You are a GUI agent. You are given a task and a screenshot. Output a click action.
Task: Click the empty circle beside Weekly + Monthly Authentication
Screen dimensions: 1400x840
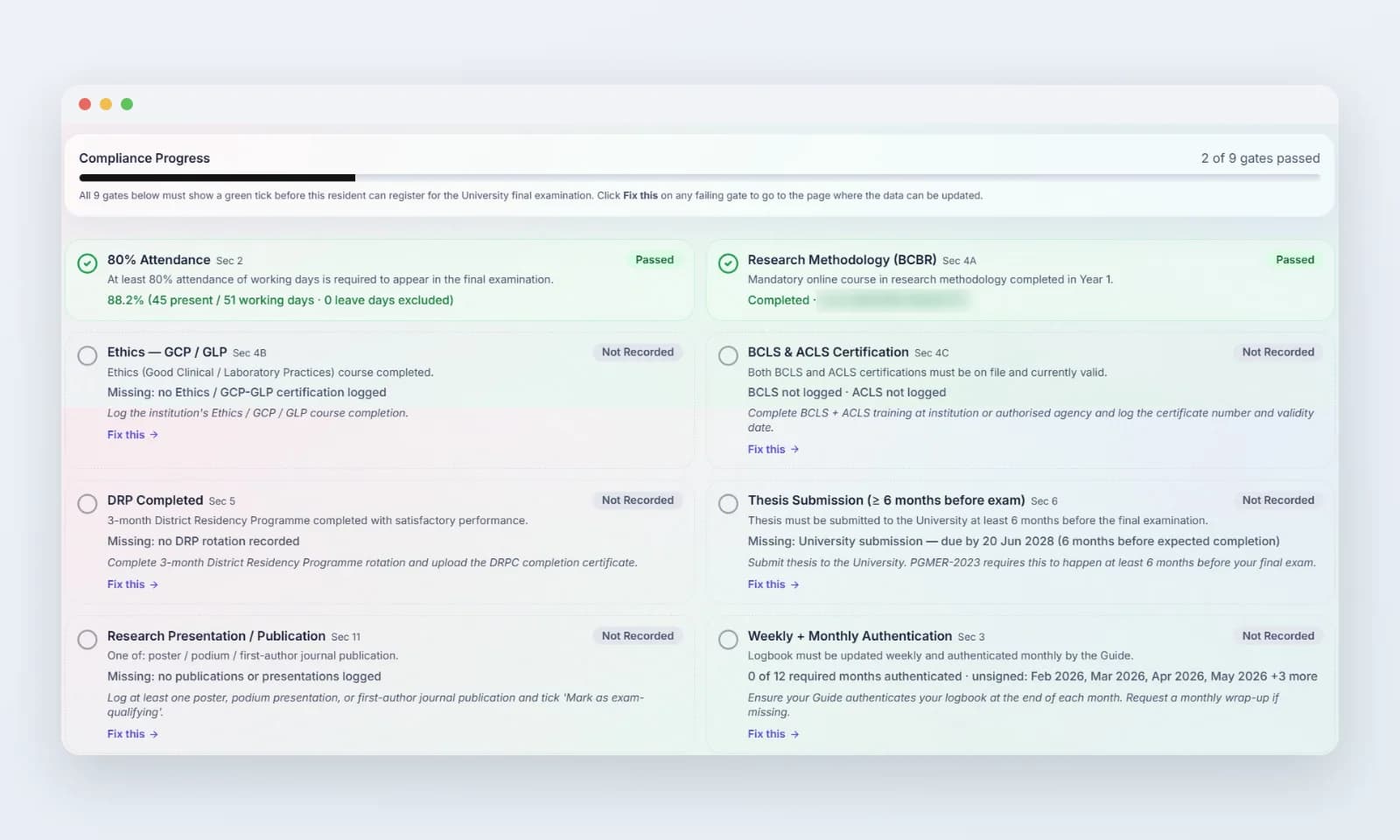click(x=728, y=640)
